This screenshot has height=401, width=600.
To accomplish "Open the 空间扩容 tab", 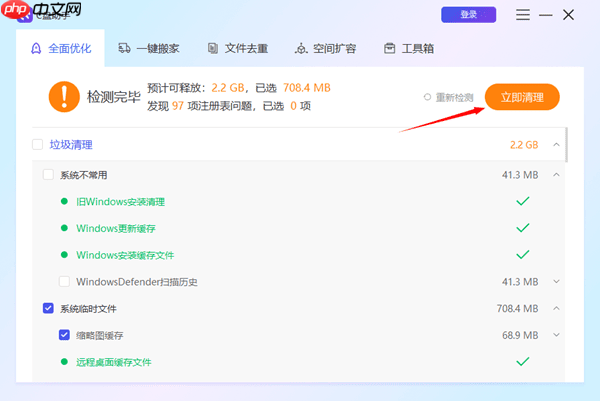I will [x=326, y=48].
